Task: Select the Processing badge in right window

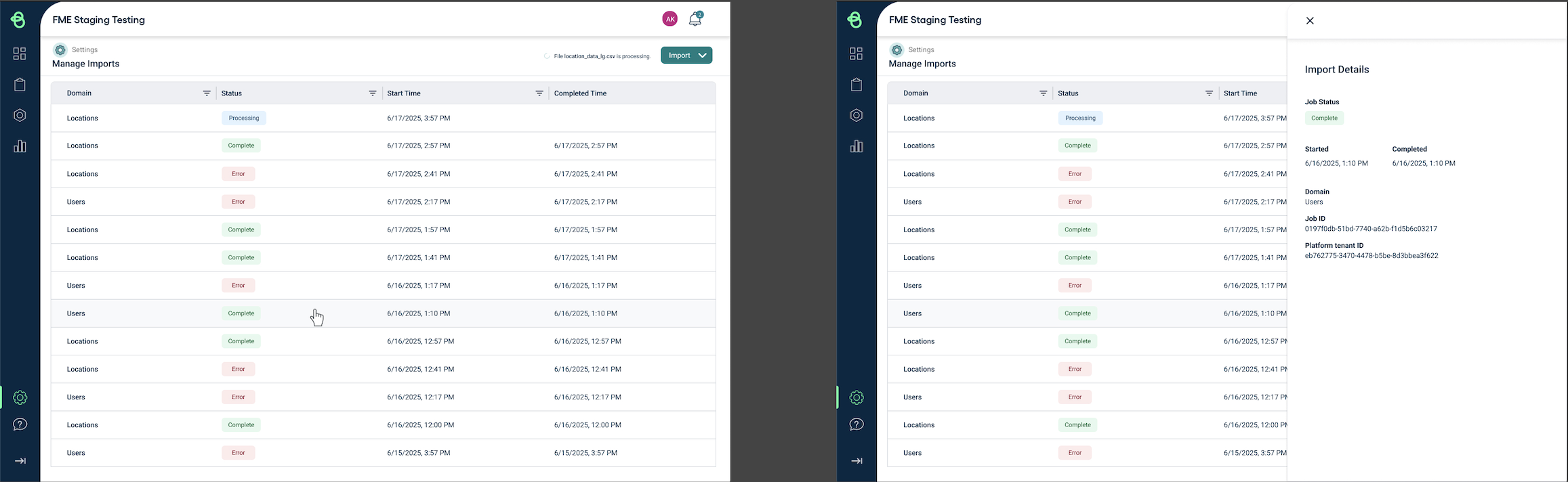Action: [x=1081, y=118]
